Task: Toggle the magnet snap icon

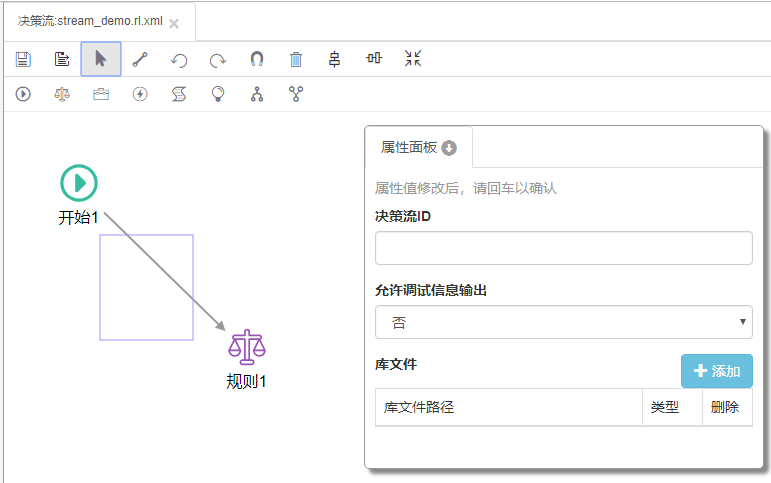Action: coord(257,59)
